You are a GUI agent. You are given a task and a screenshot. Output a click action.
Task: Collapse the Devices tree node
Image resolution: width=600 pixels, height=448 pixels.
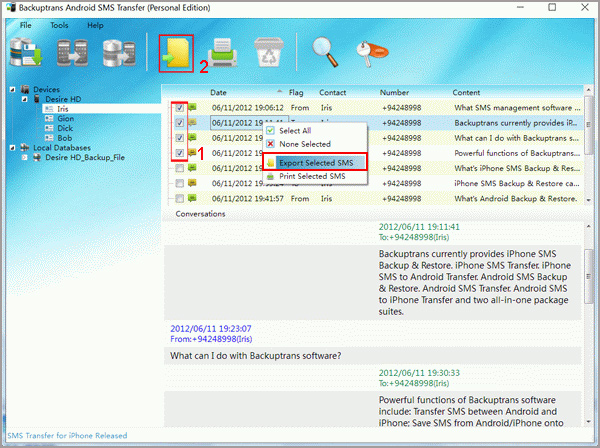[x=13, y=90]
